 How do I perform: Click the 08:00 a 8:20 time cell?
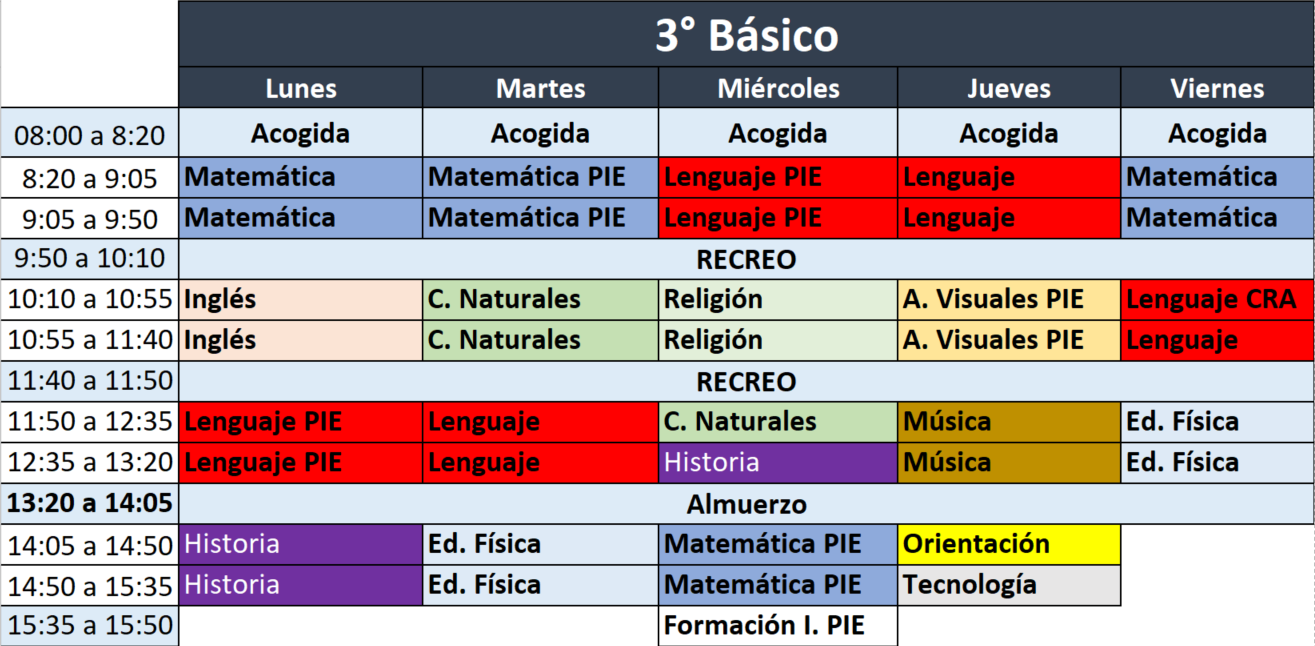coord(90,134)
